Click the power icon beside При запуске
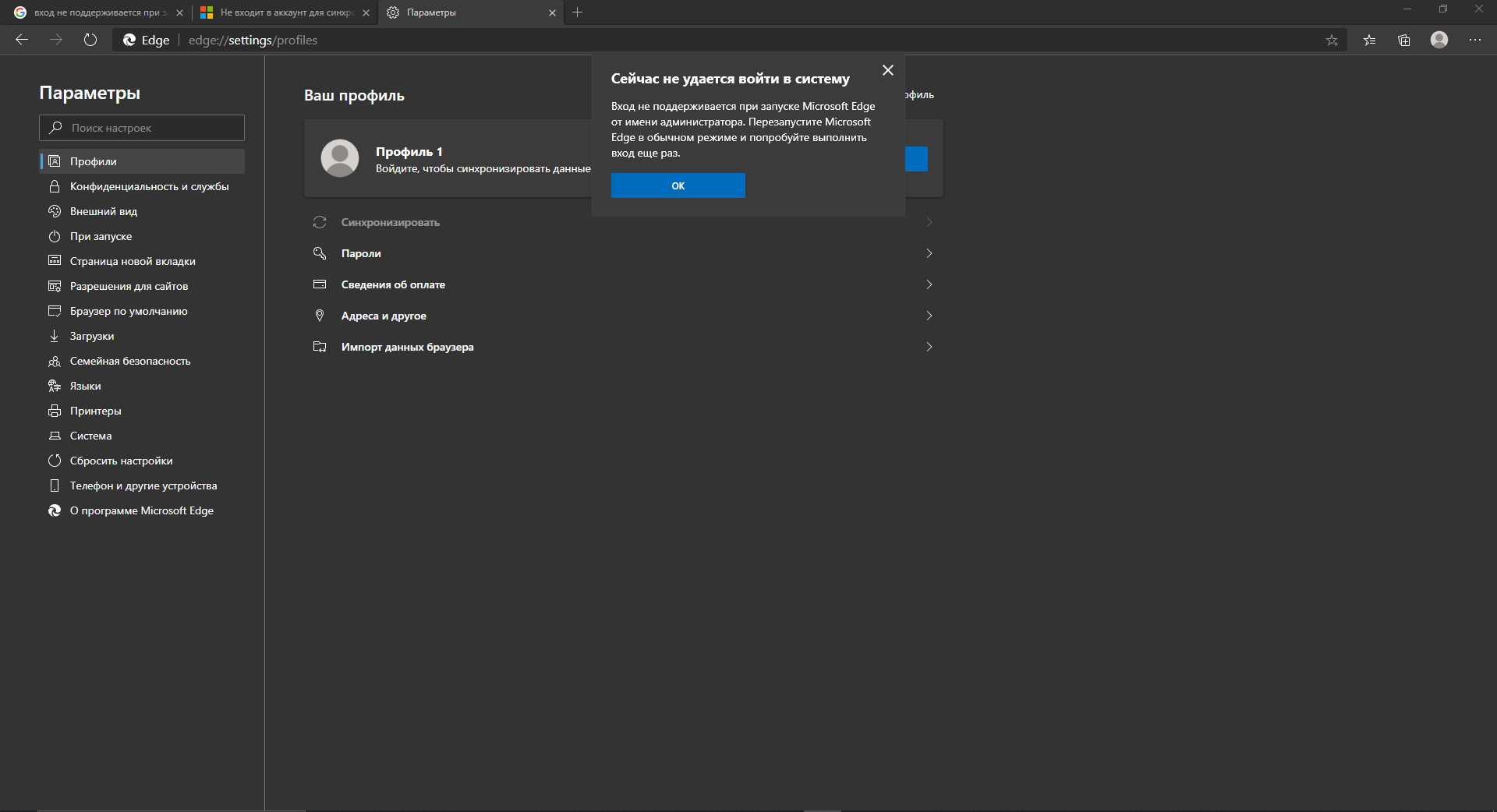This screenshot has height=812, width=1497. click(x=55, y=236)
